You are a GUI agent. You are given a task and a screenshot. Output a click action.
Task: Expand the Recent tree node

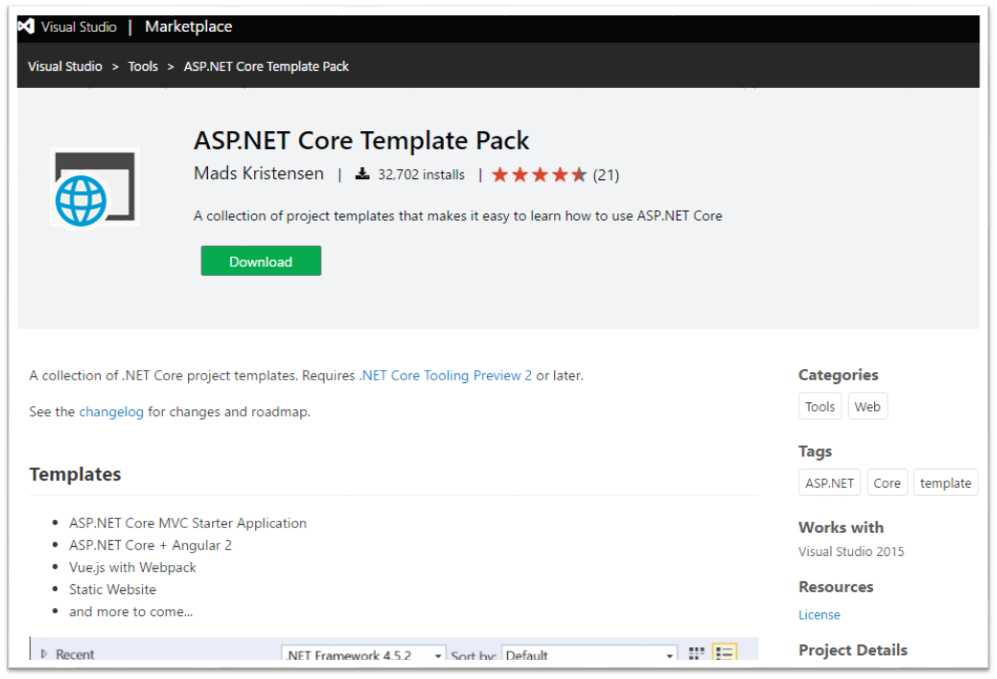[44, 654]
